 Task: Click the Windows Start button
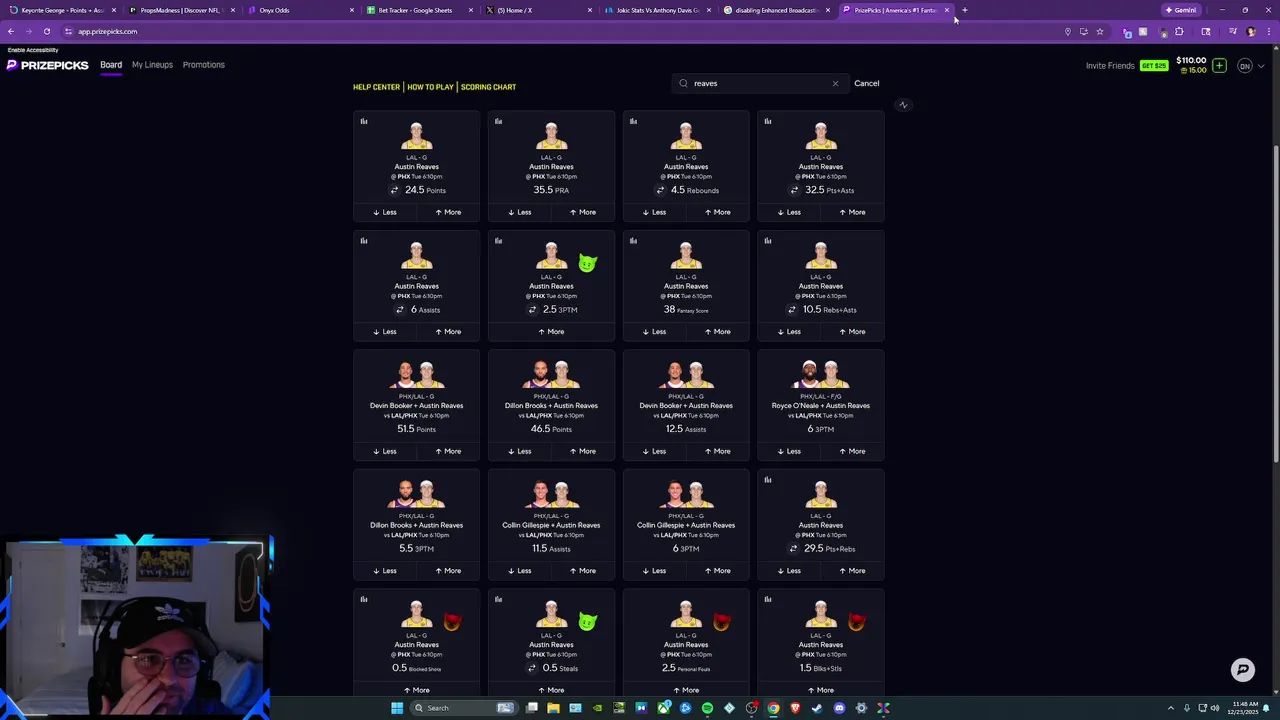coord(397,708)
